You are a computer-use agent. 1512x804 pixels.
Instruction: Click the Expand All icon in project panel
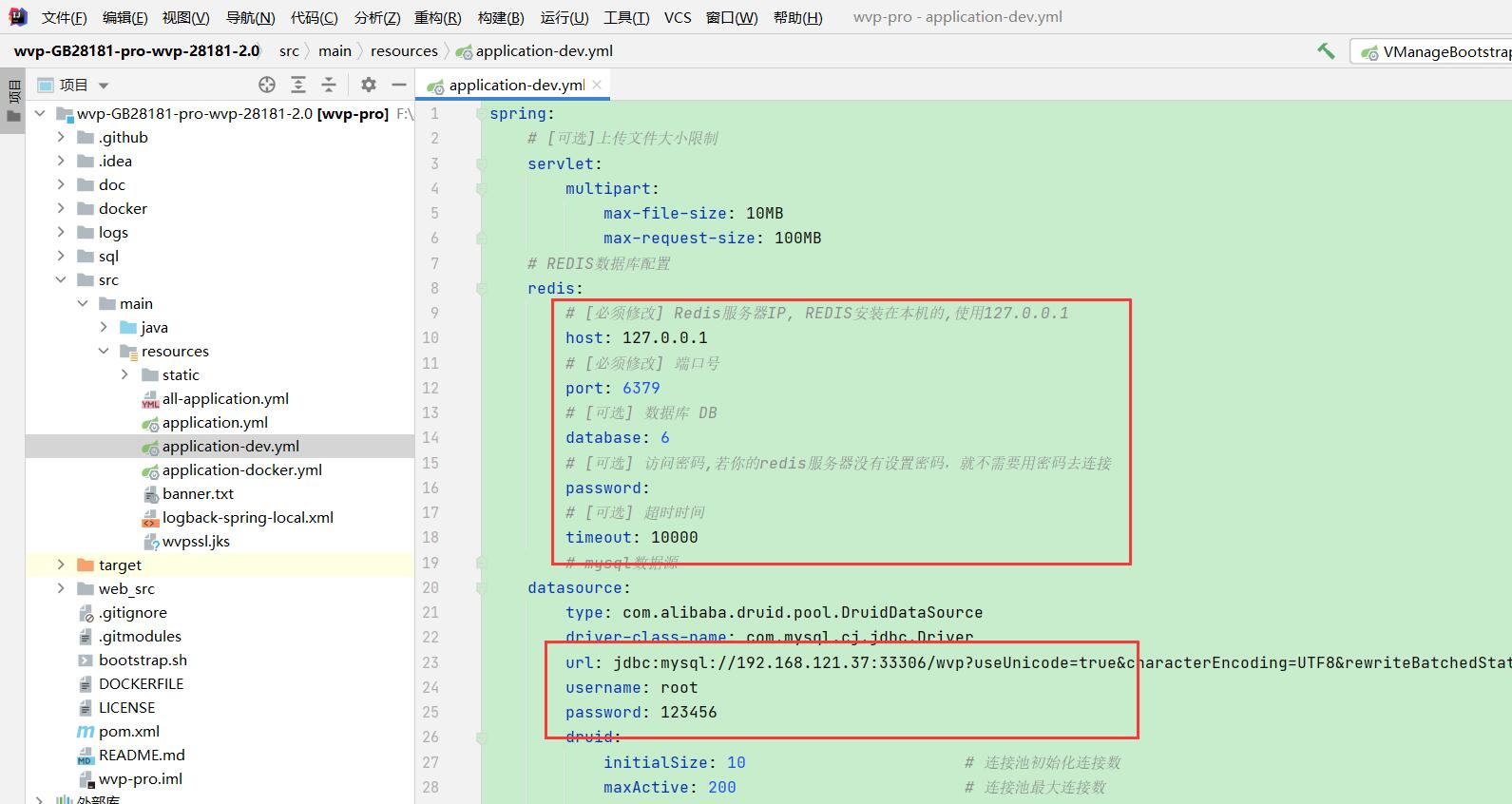[298, 86]
